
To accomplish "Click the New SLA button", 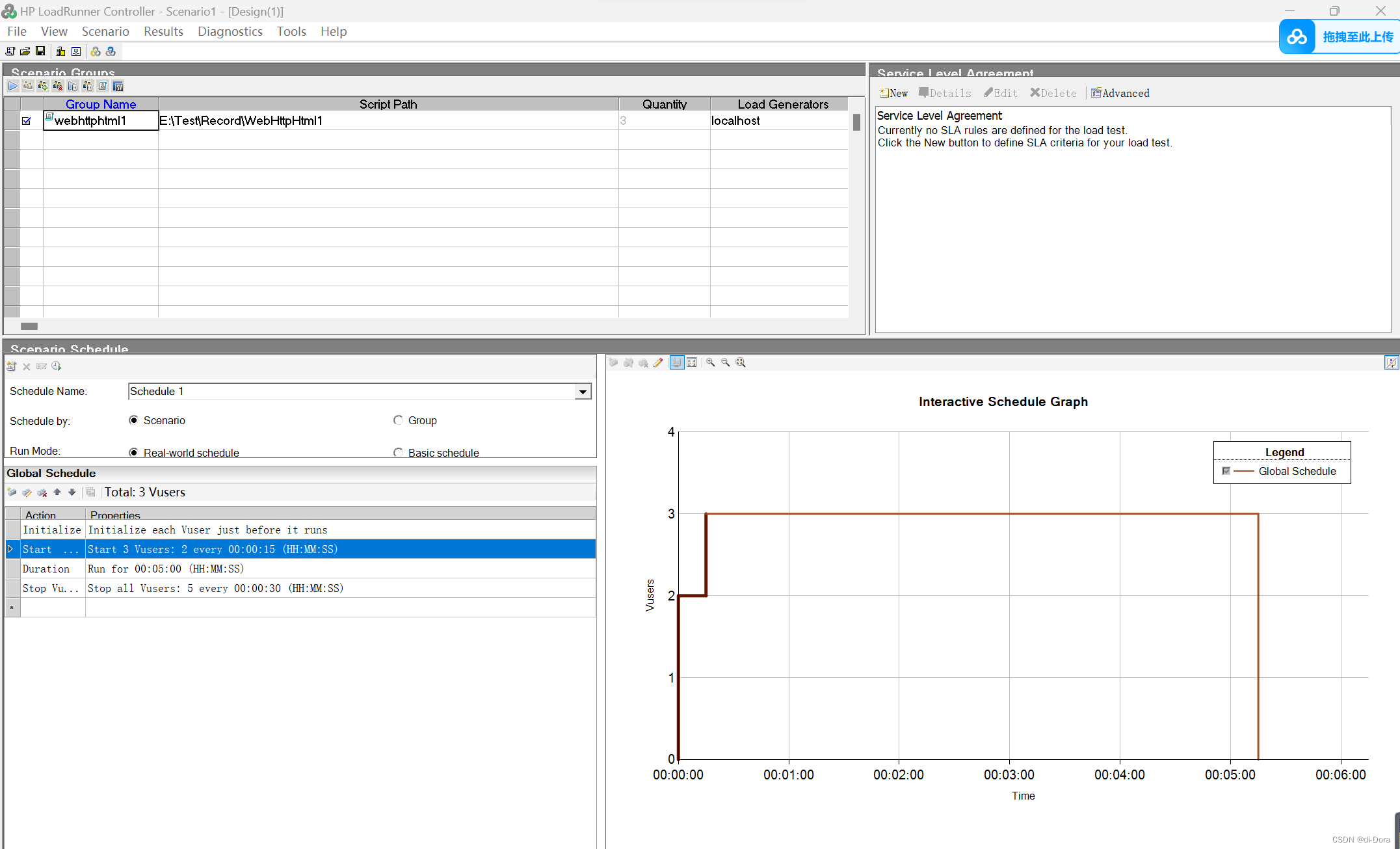I will pyautogui.click(x=893, y=93).
